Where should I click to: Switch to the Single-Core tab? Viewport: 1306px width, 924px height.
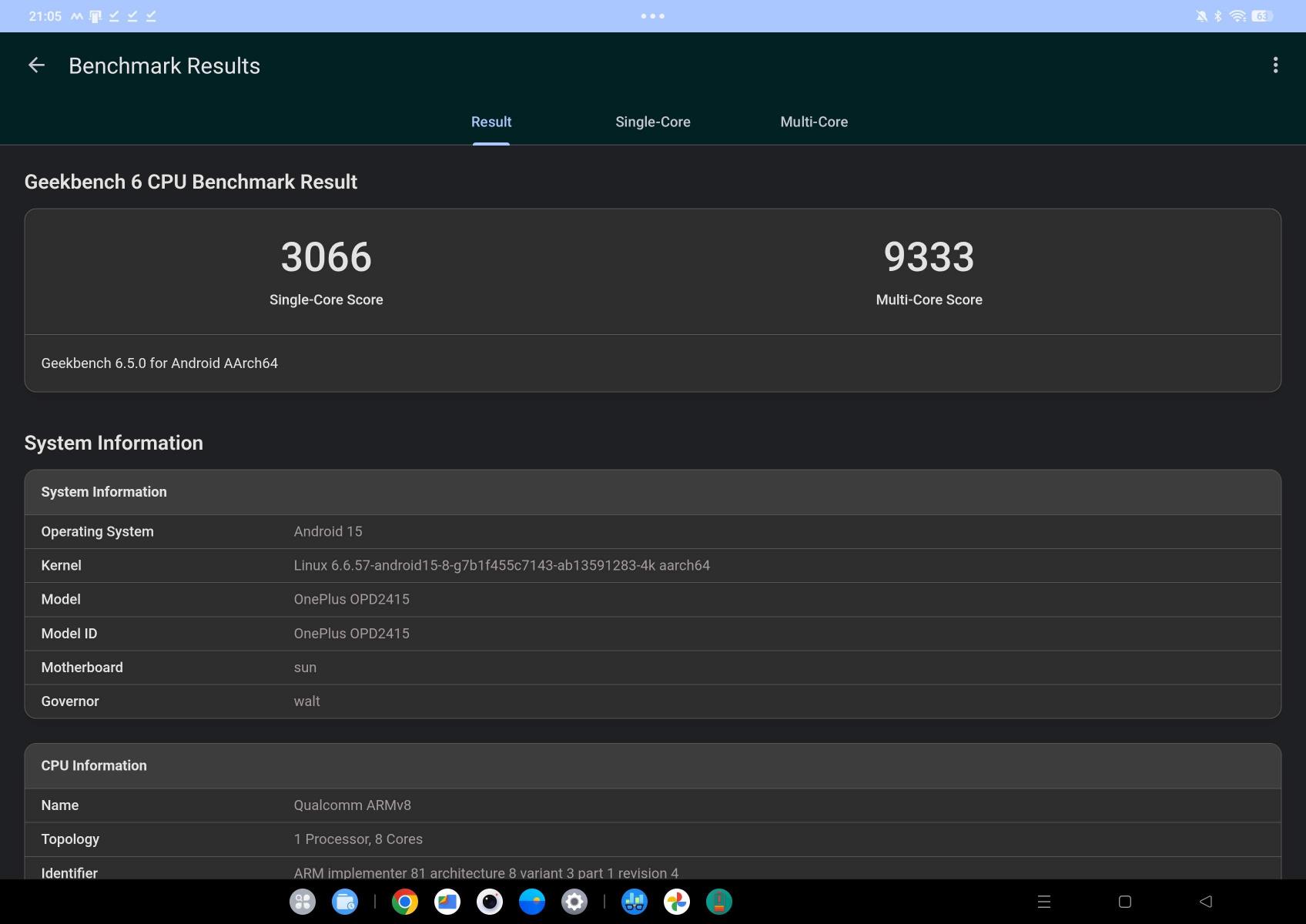click(652, 122)
